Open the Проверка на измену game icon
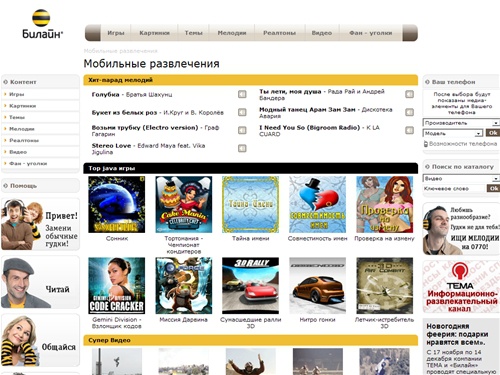The width and height of the screenshot is (500, 375). (384, 204)
